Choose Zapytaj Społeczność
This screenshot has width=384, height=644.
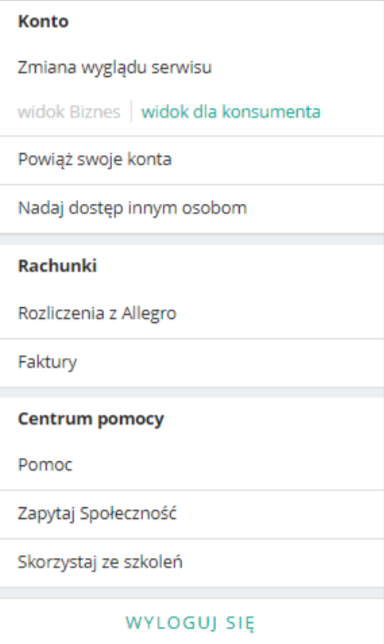[192, 514]
